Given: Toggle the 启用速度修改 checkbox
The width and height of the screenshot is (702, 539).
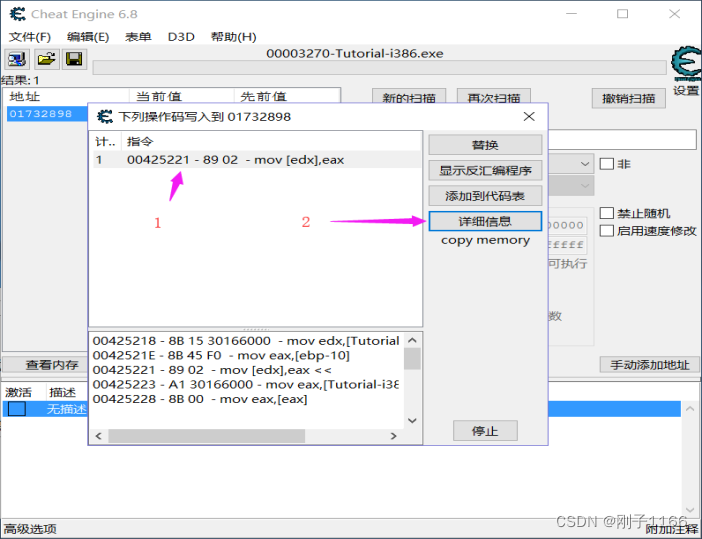Looking at the screenshot, I should 606,231.
